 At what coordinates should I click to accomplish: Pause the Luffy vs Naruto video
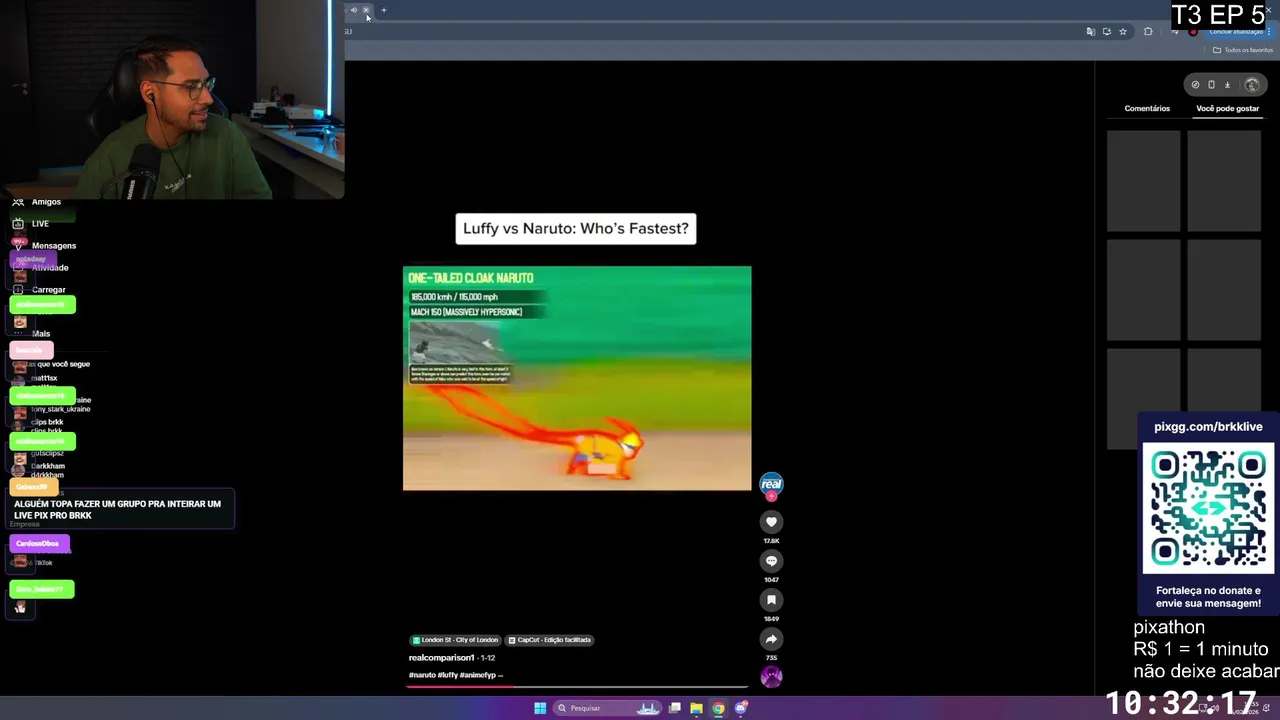pyautogui.click(x=577, y=378)
